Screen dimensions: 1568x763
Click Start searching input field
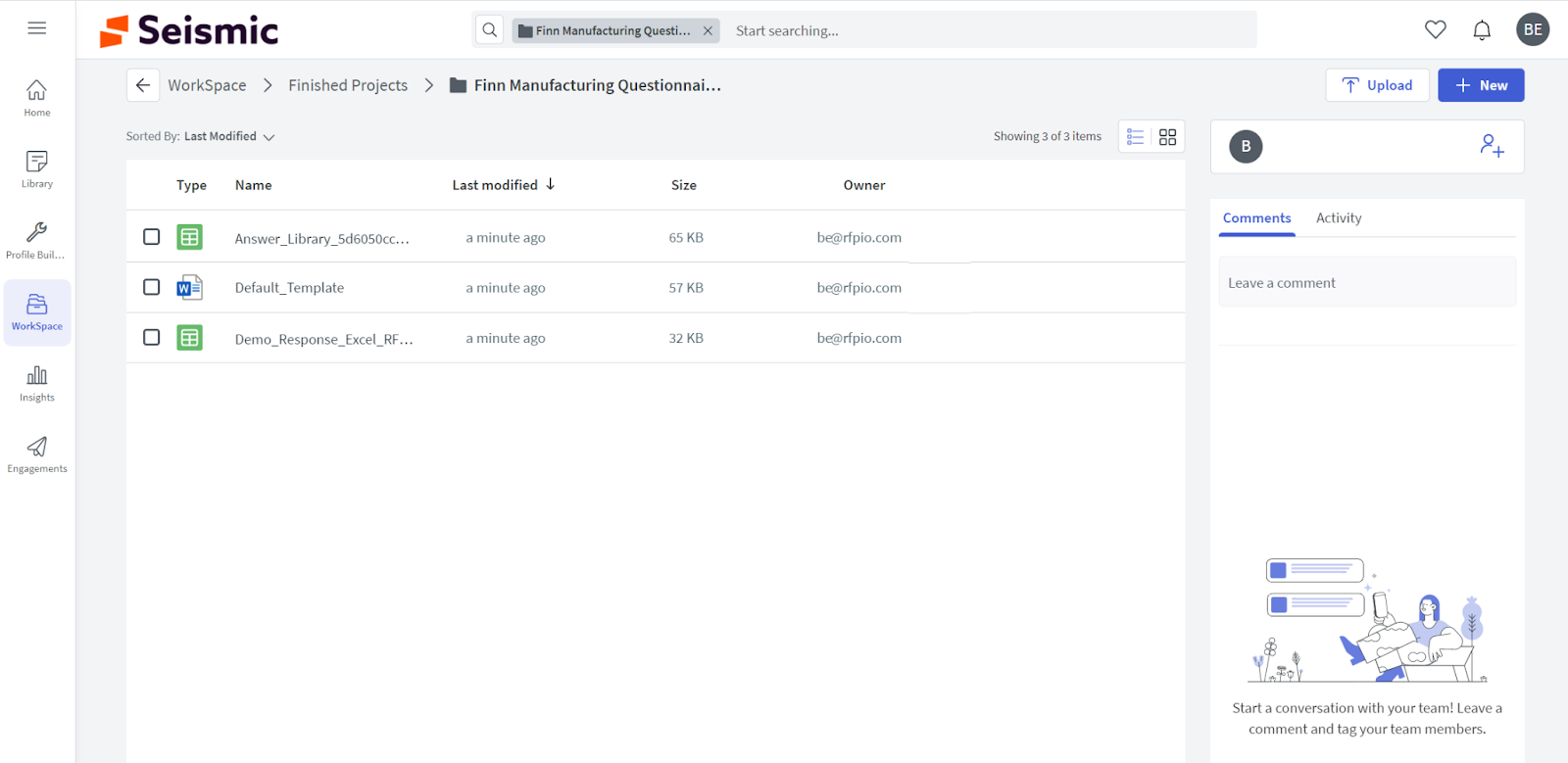(x=990, y=30)
